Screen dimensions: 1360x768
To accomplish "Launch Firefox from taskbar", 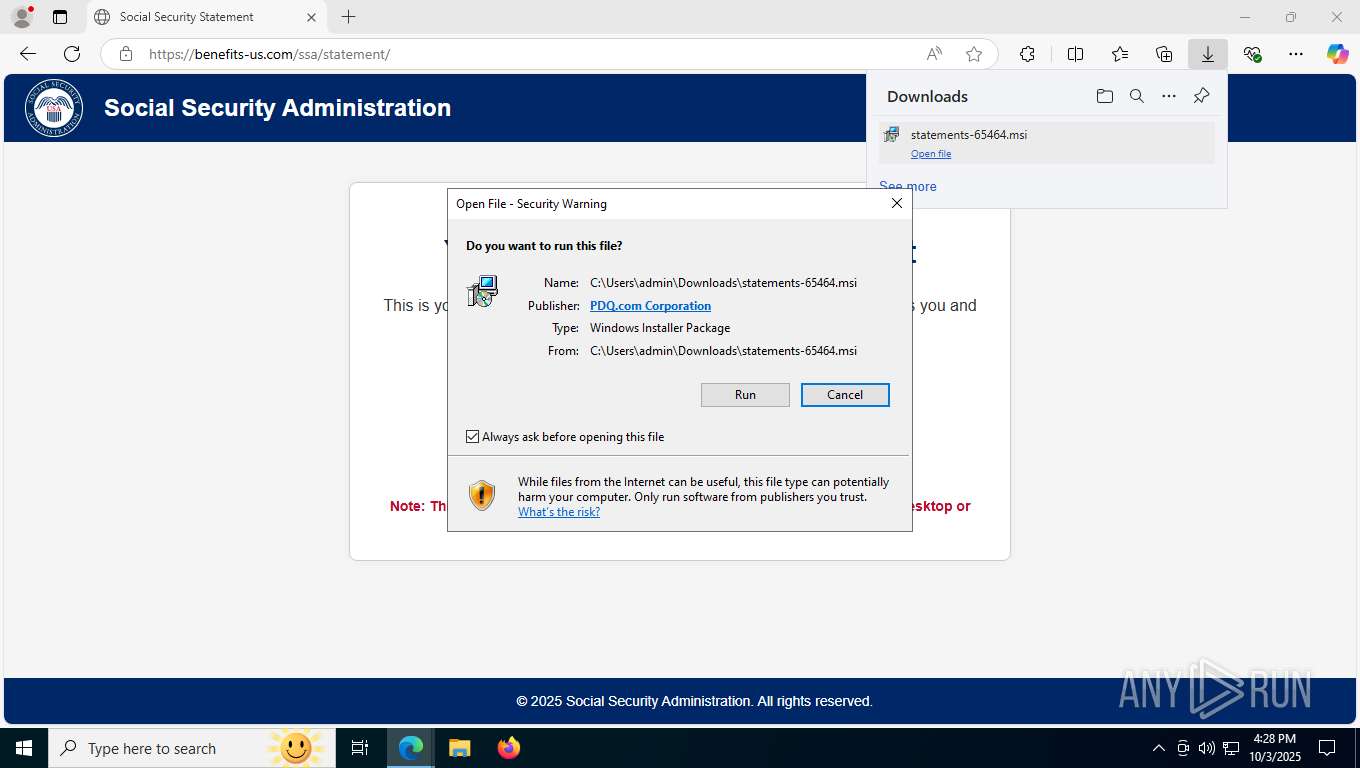I will pos(509,748).
